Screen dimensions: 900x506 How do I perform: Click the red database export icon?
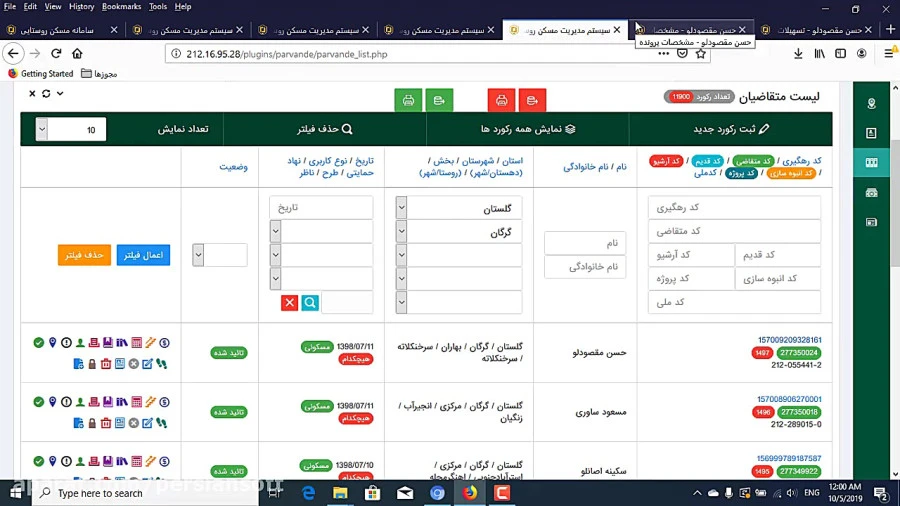click(x=532, y=100)
